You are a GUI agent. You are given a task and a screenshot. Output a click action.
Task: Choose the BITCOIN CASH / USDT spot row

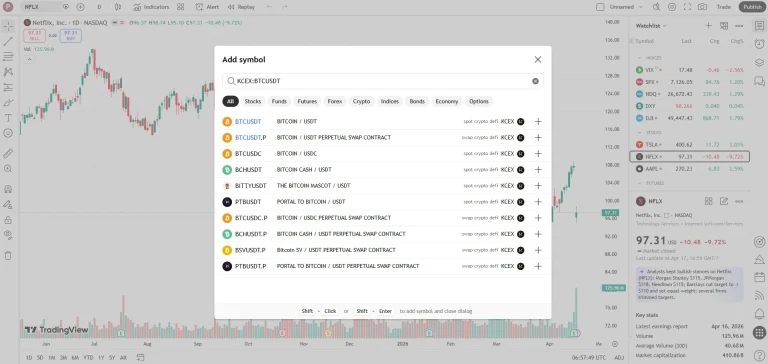(383, 170)
